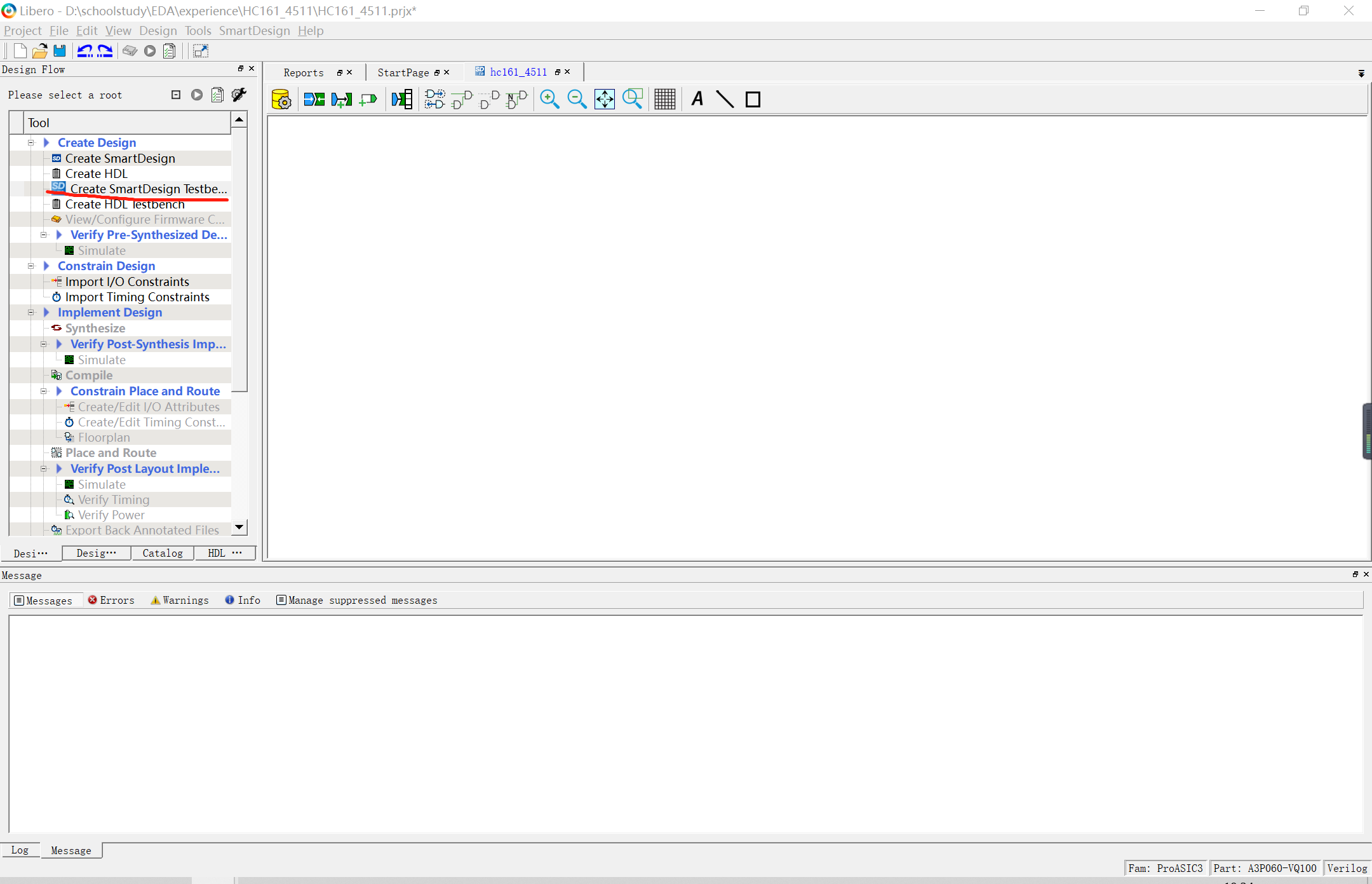Image resolution: width=1372 pixels, height=884 pixels.
Task: Click the Zoom to Fit arrows icon
Action: [604, 99]
